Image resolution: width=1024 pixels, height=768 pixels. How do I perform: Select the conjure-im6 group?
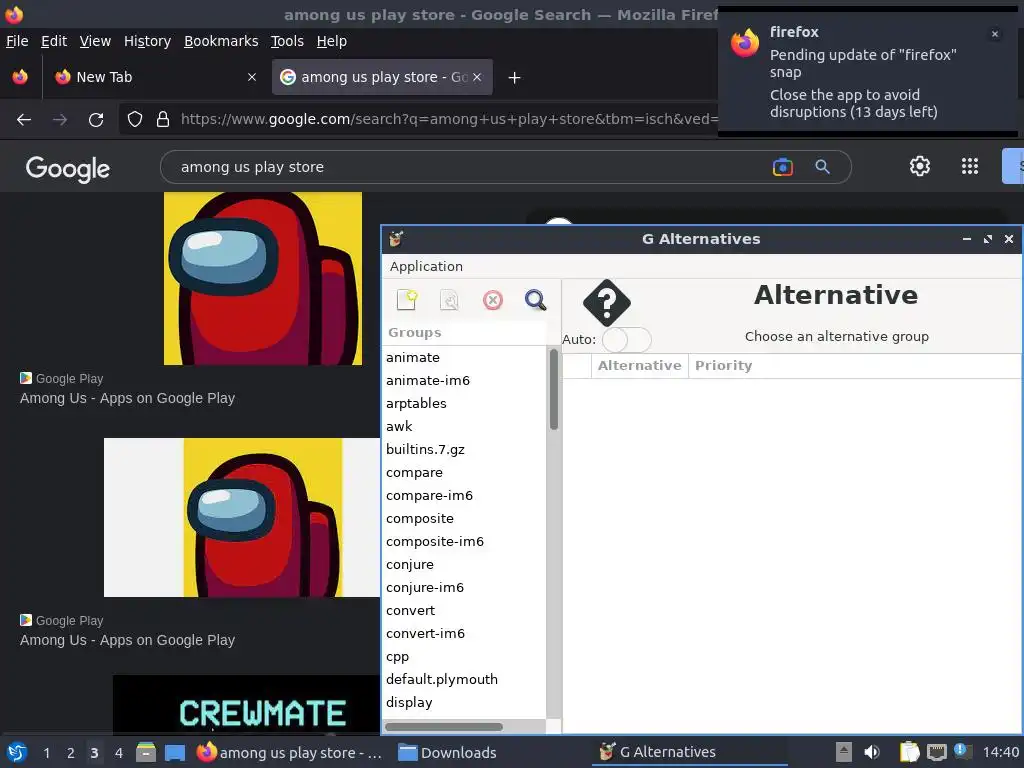pos(424,587)
